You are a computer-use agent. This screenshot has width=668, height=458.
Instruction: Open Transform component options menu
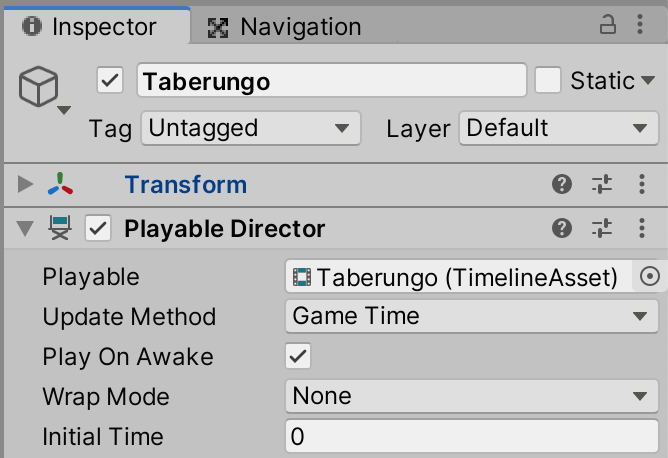[642, 184]
